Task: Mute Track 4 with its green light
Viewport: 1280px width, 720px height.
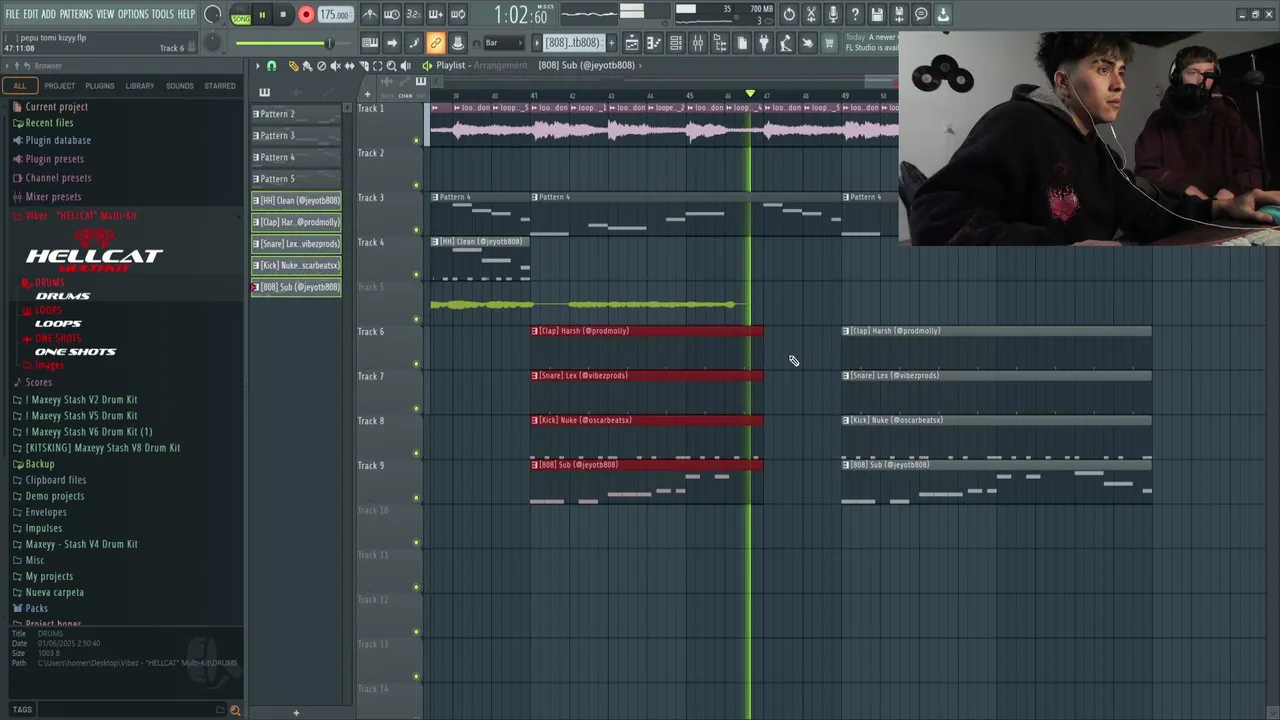Action: tap(416, 274)
